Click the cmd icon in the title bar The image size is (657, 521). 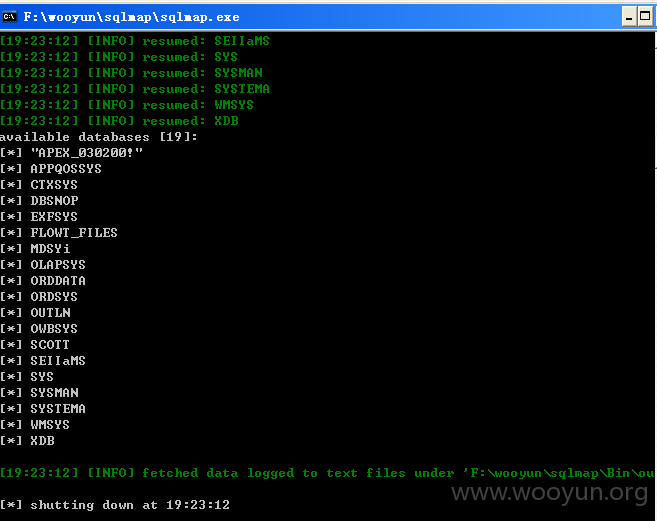tap(9, 17)
